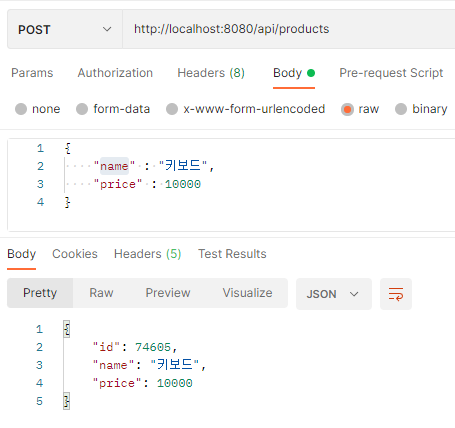
Task: Switch to Raw response view
Action: tap(101, 293)
